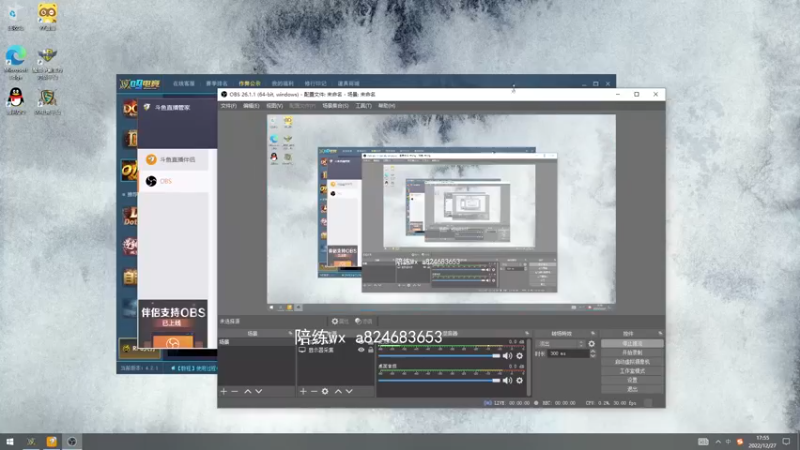The height and width of the screenshot is (450, 800).
Task: Open 文件(F) menu in OBS
Action: (229, 106)
